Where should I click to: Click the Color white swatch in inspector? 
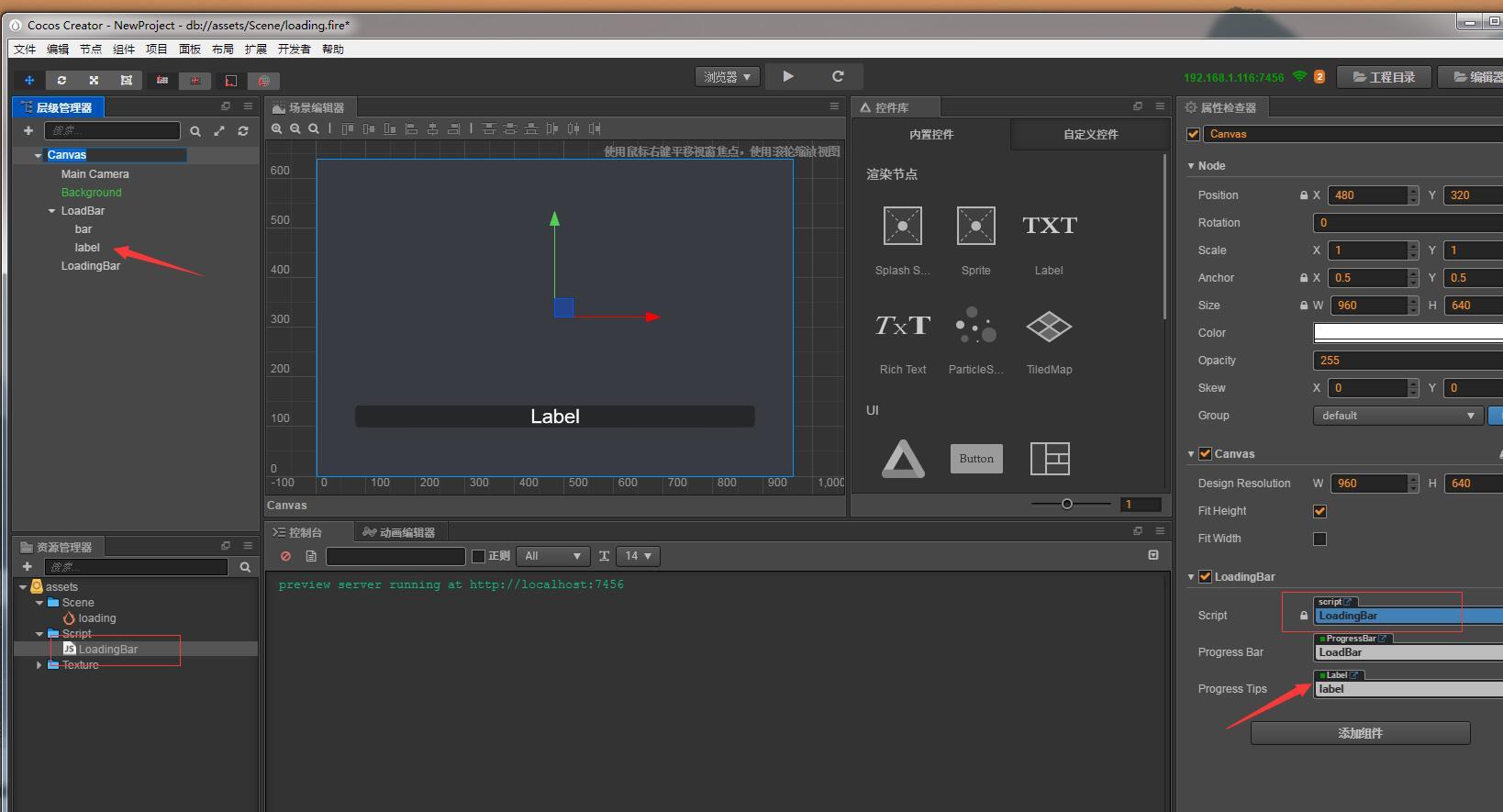click(x=1408, y=333)
